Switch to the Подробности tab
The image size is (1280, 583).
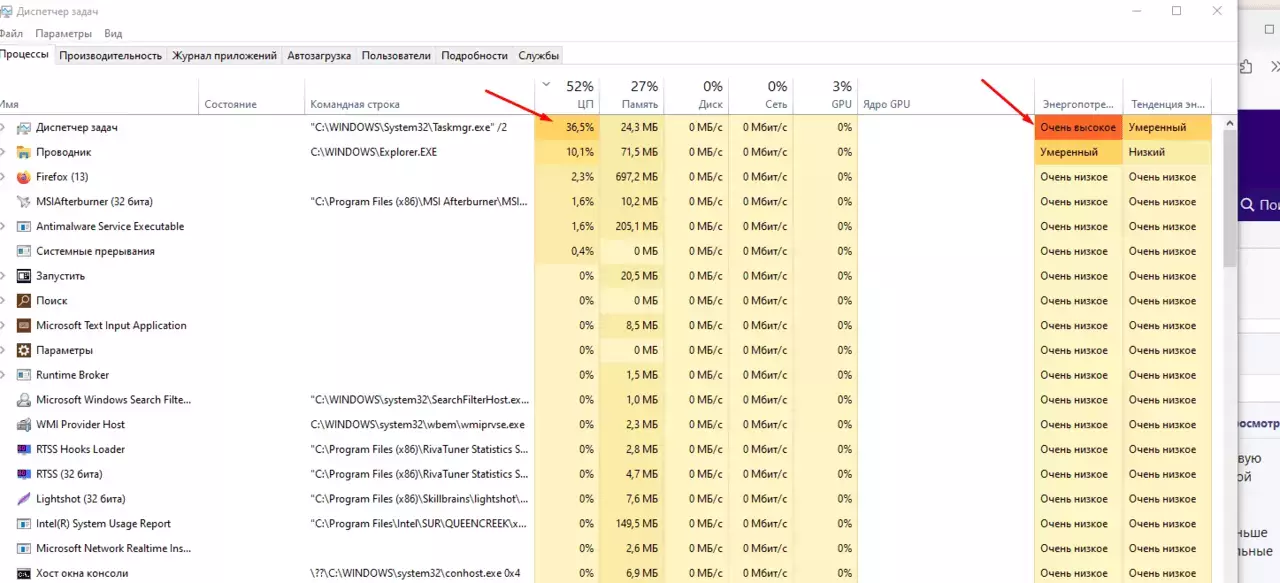(475, 56)
